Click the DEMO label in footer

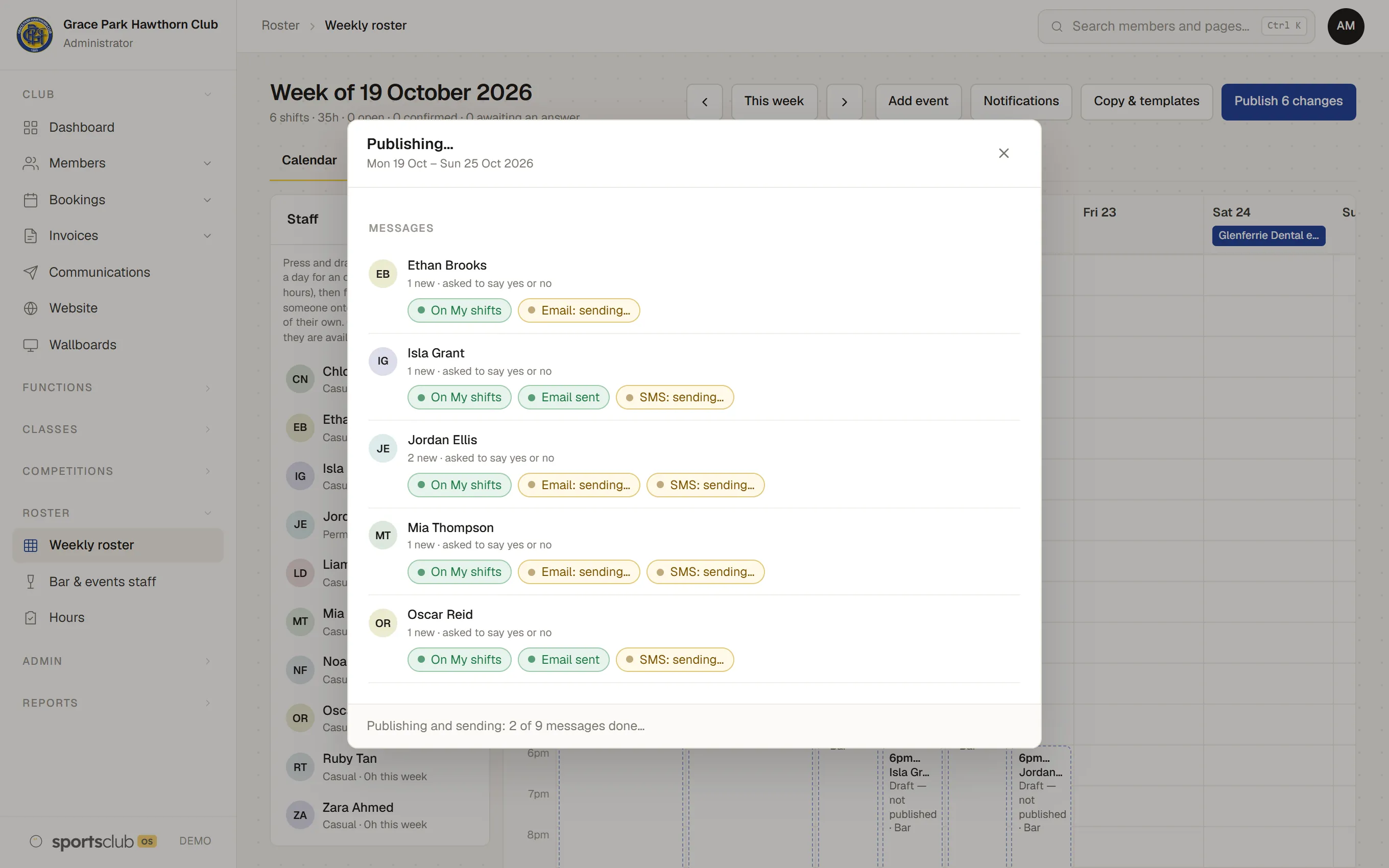coord(195,841)
